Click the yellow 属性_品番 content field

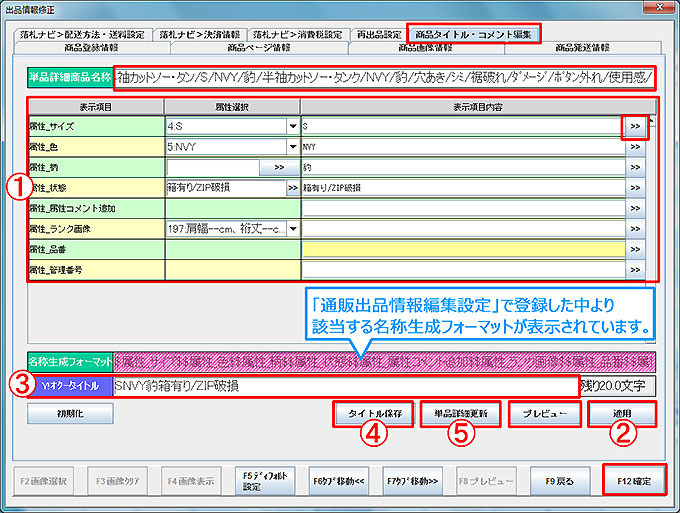click(463, 249)
